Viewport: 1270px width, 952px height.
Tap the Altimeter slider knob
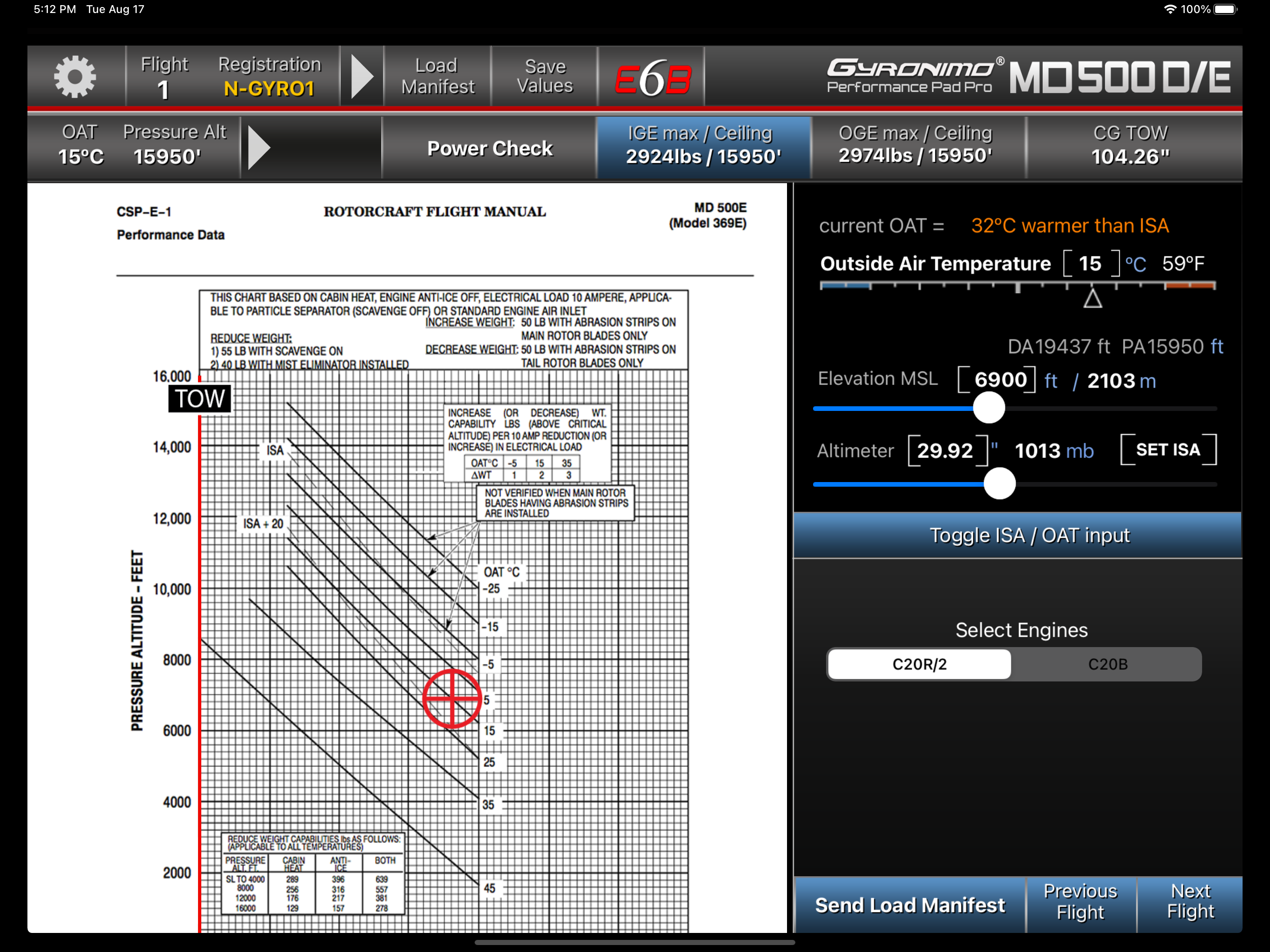point(999,483)
